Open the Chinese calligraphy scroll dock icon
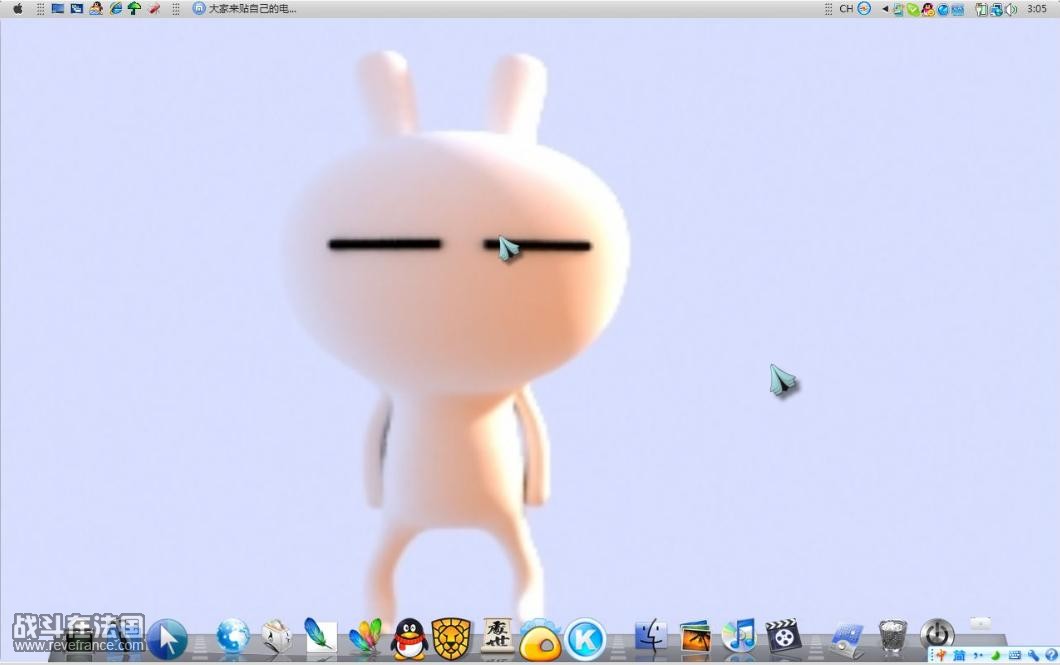Image resolution: width=1060 pixels, height=665 pixels. (x=496, y=635)
